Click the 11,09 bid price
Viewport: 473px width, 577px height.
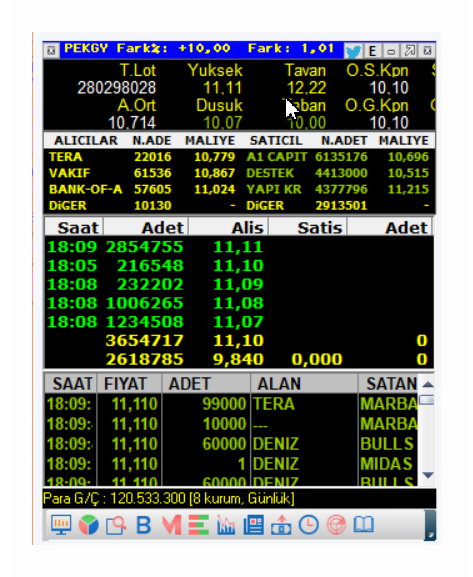[239, 284]
